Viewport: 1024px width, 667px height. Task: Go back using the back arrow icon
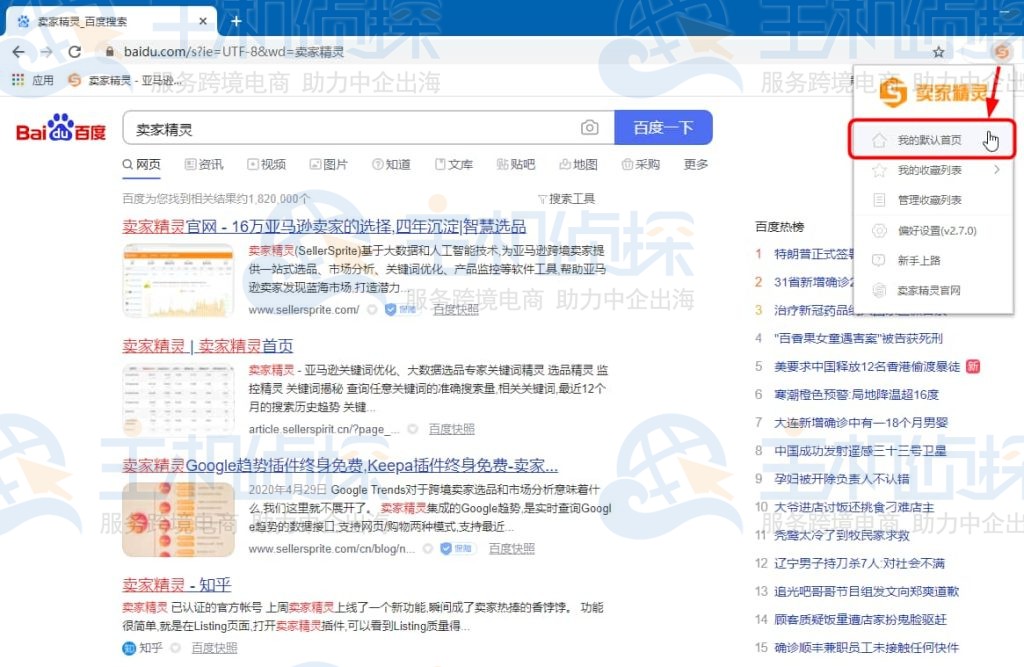point(18,50)
